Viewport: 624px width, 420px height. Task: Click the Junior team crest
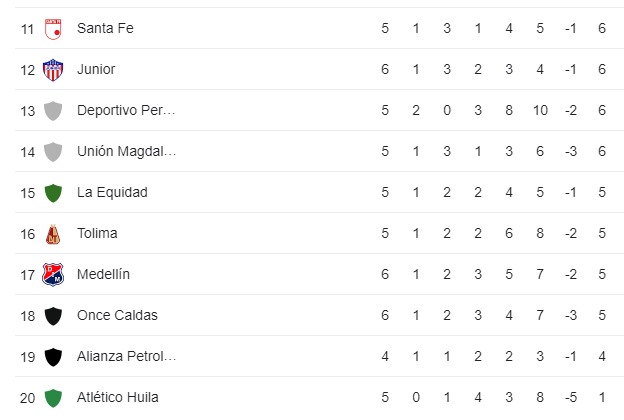point(53,70)
